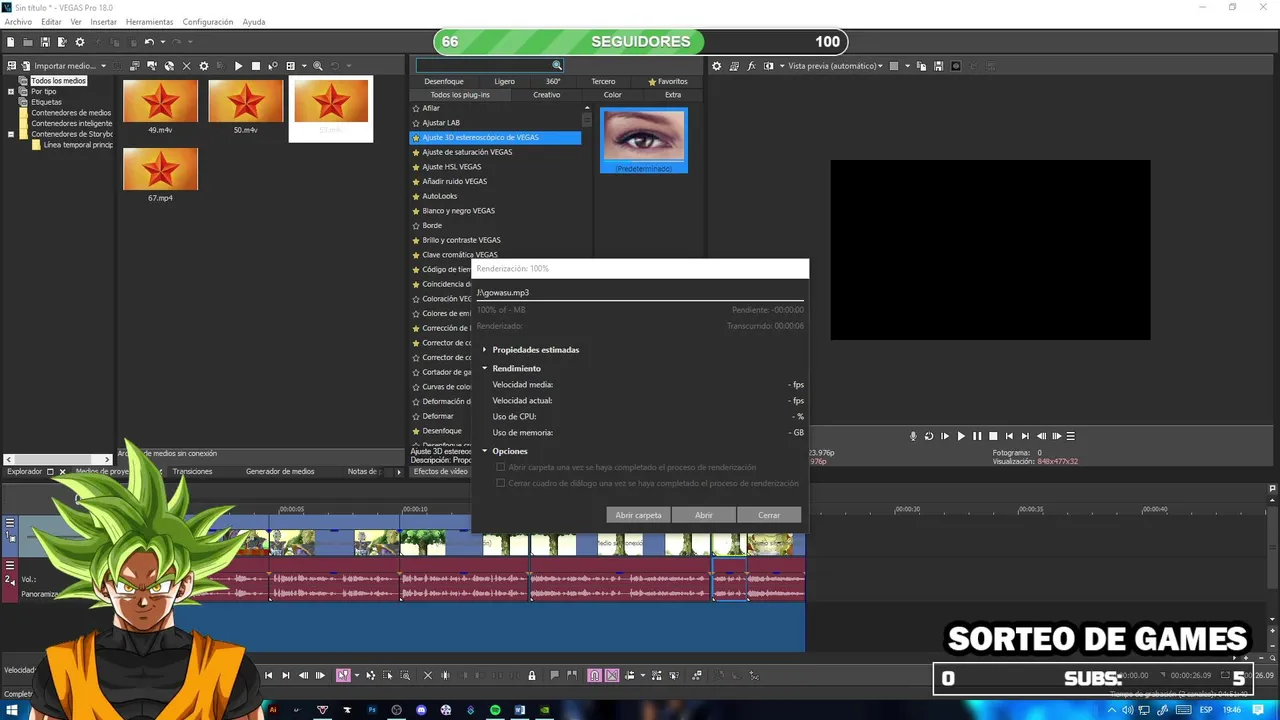Click the split screen view icon in preview toolbar
The width and height of the screenshot is (1280, 720).
click(x=768, y=66)
